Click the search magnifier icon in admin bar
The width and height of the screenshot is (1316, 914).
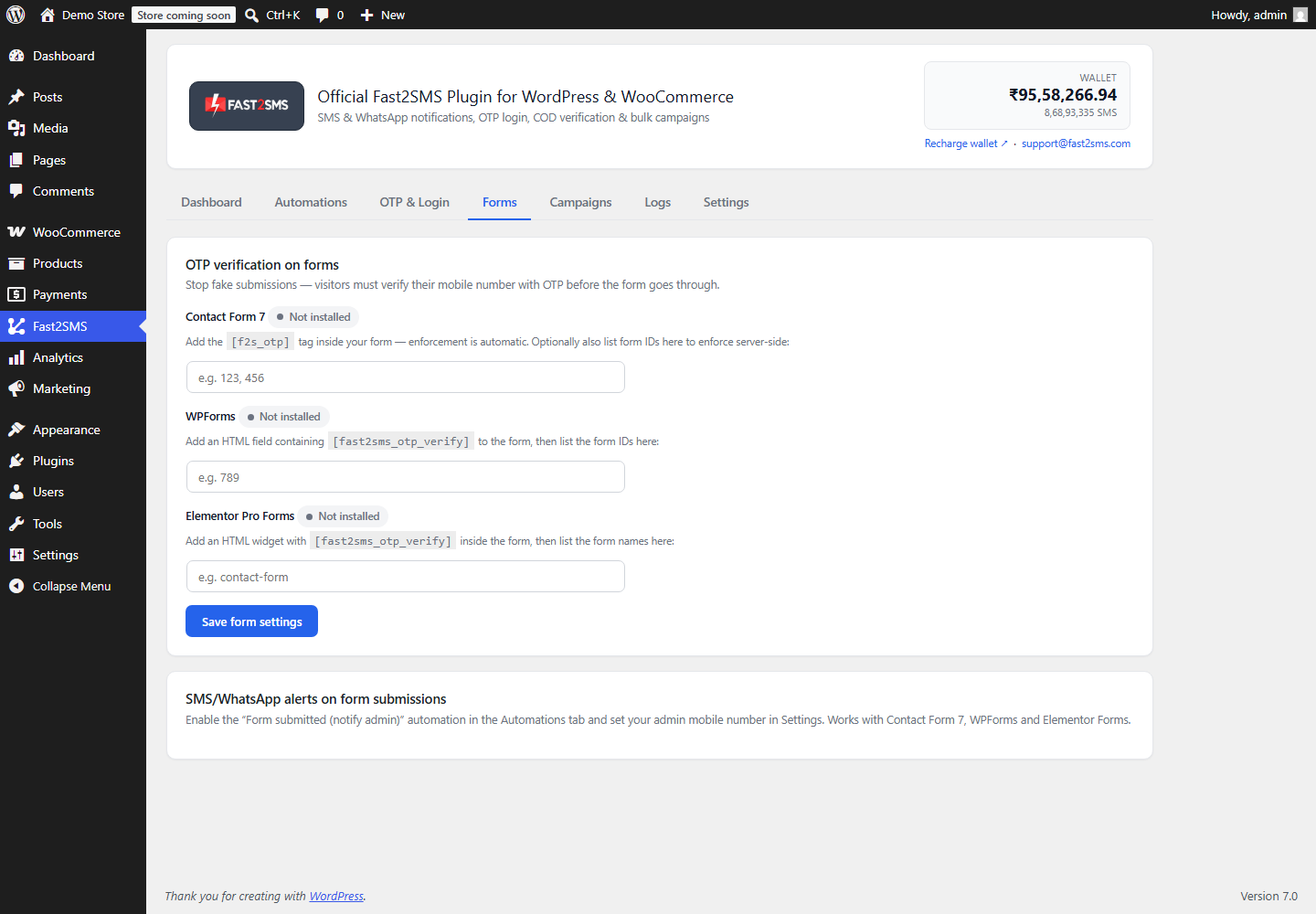251,15
